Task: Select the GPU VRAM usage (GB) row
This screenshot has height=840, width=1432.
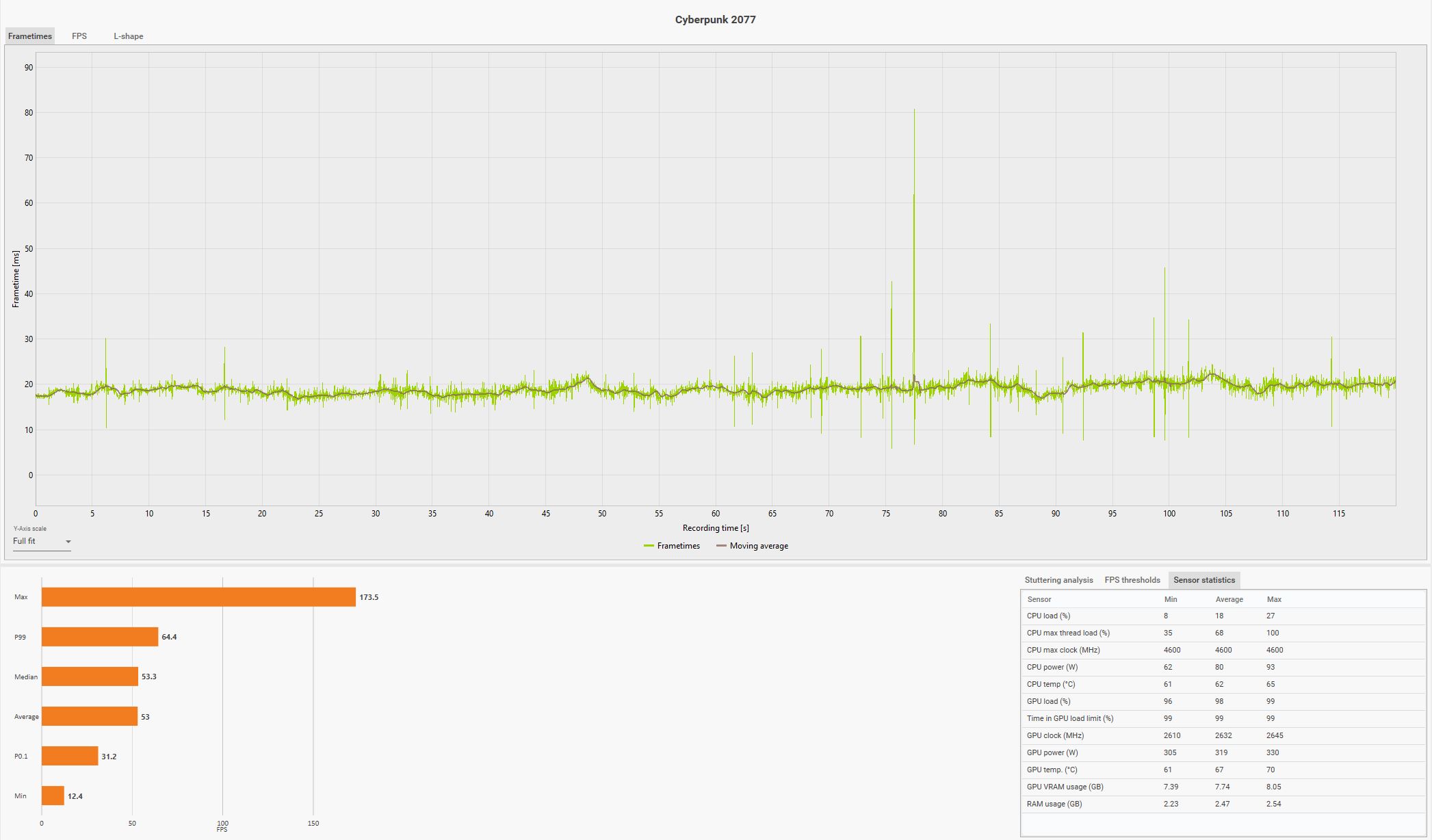Action: (1065, 787)
